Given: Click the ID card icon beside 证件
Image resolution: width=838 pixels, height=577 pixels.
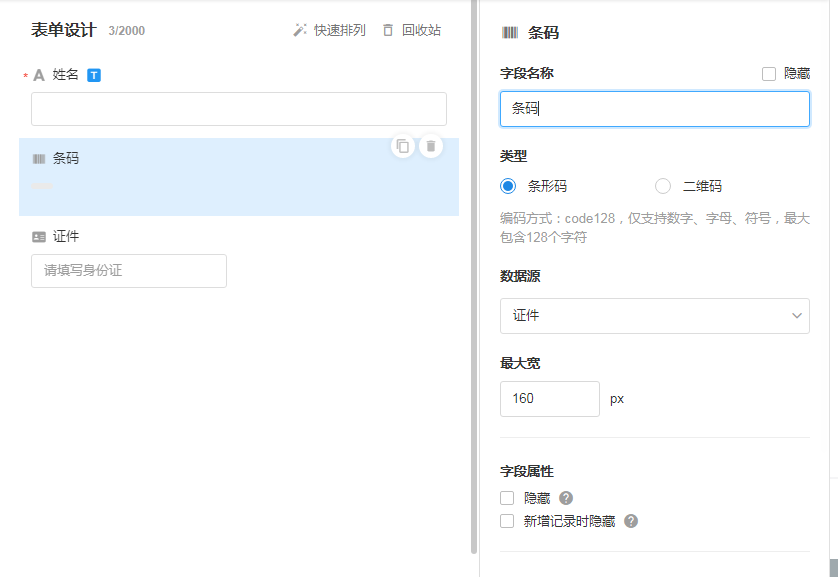Looking at the screenshot, I should pyautogui.click(x=39, y=237).
